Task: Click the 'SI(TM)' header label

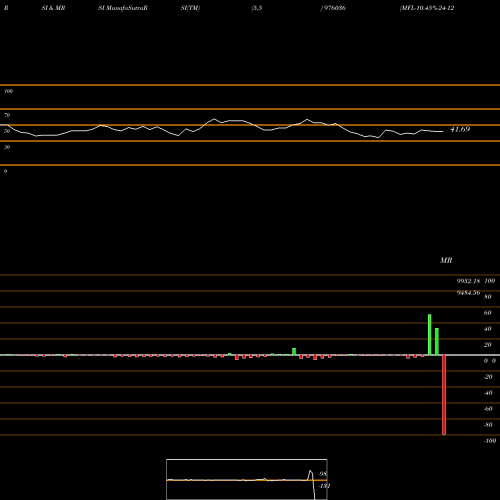Action: pyautogui.click(x=190, y=8)
